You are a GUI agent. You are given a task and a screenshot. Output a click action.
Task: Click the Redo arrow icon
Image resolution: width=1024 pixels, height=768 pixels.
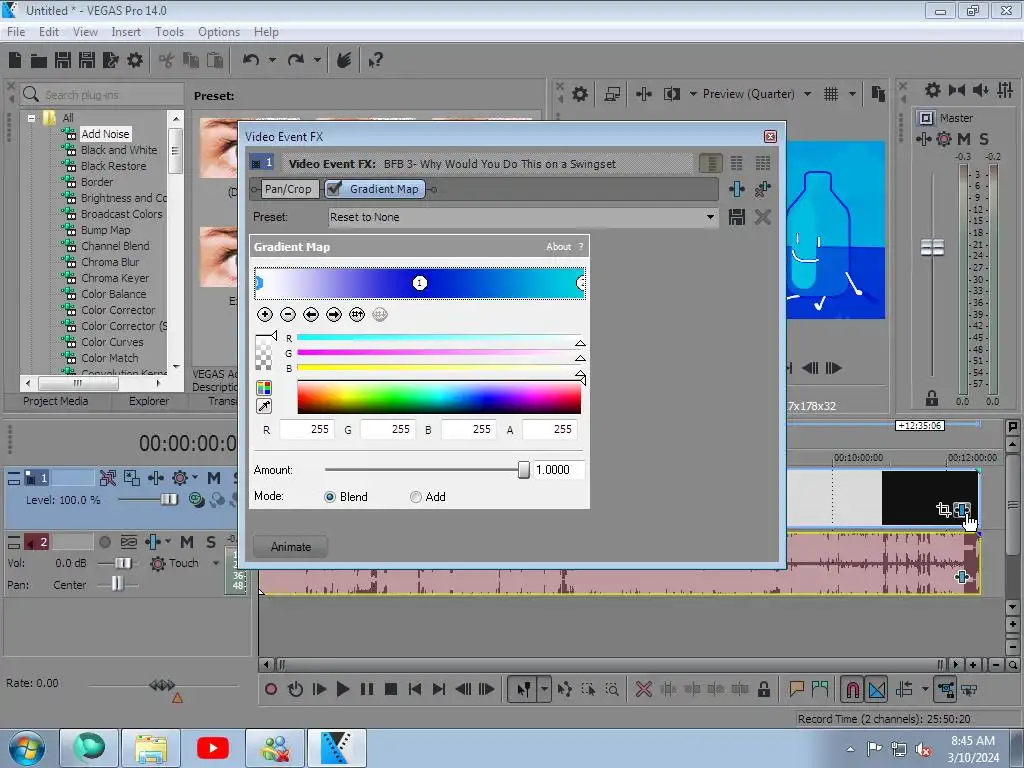point(296,60)
